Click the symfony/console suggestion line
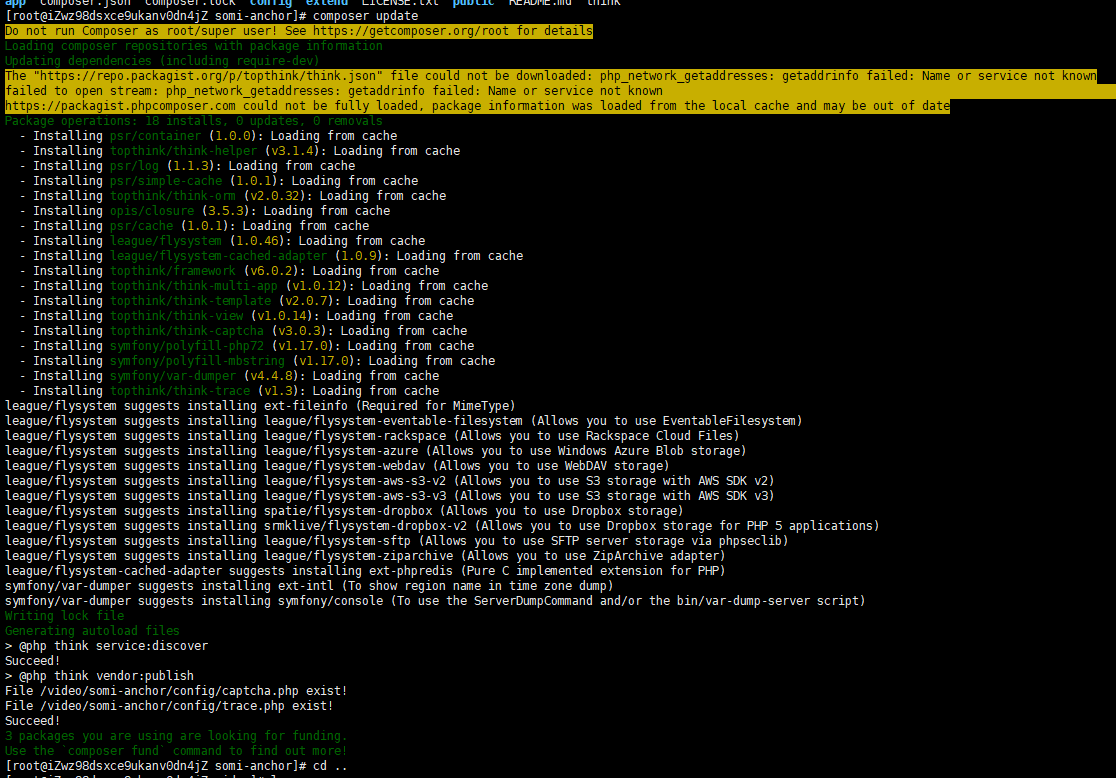 pos(436,600)
